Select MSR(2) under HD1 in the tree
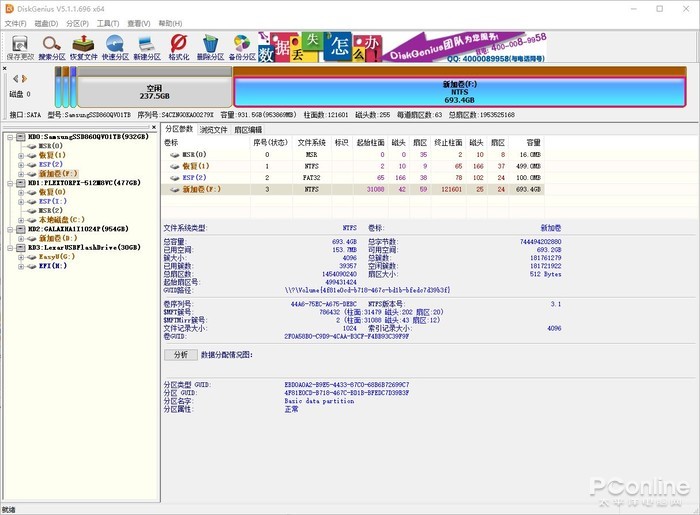Screen dimensions: 700x515 [x=50, y=210]
